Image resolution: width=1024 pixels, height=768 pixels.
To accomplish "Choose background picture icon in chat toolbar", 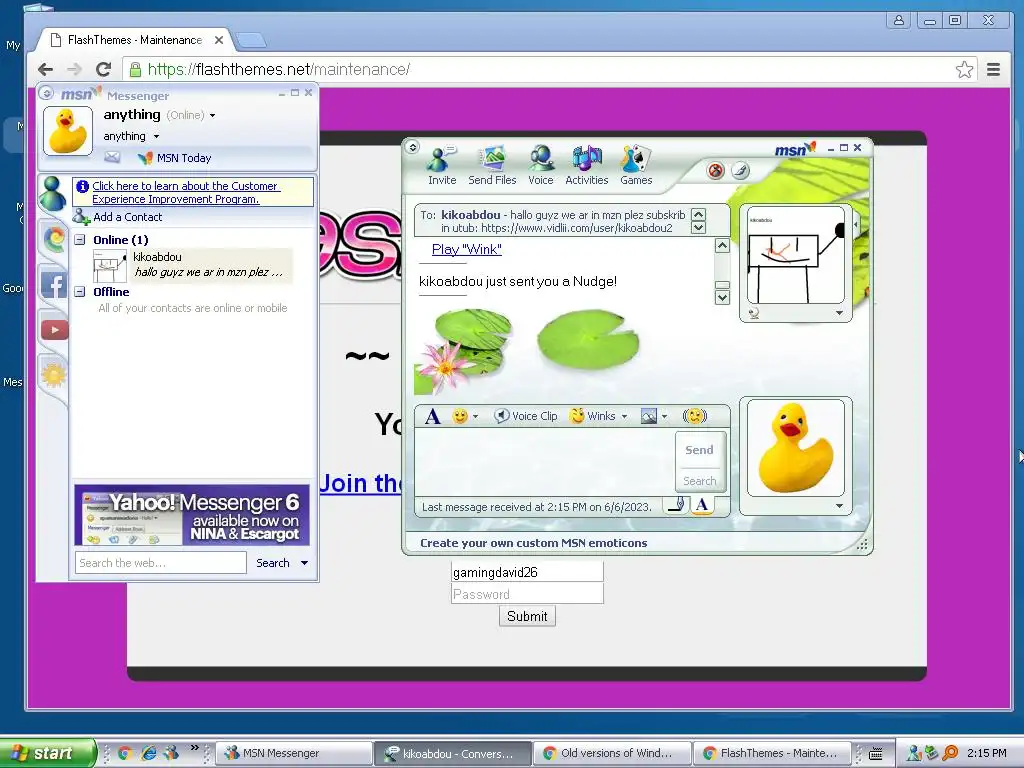I will [x=648, y=416].
